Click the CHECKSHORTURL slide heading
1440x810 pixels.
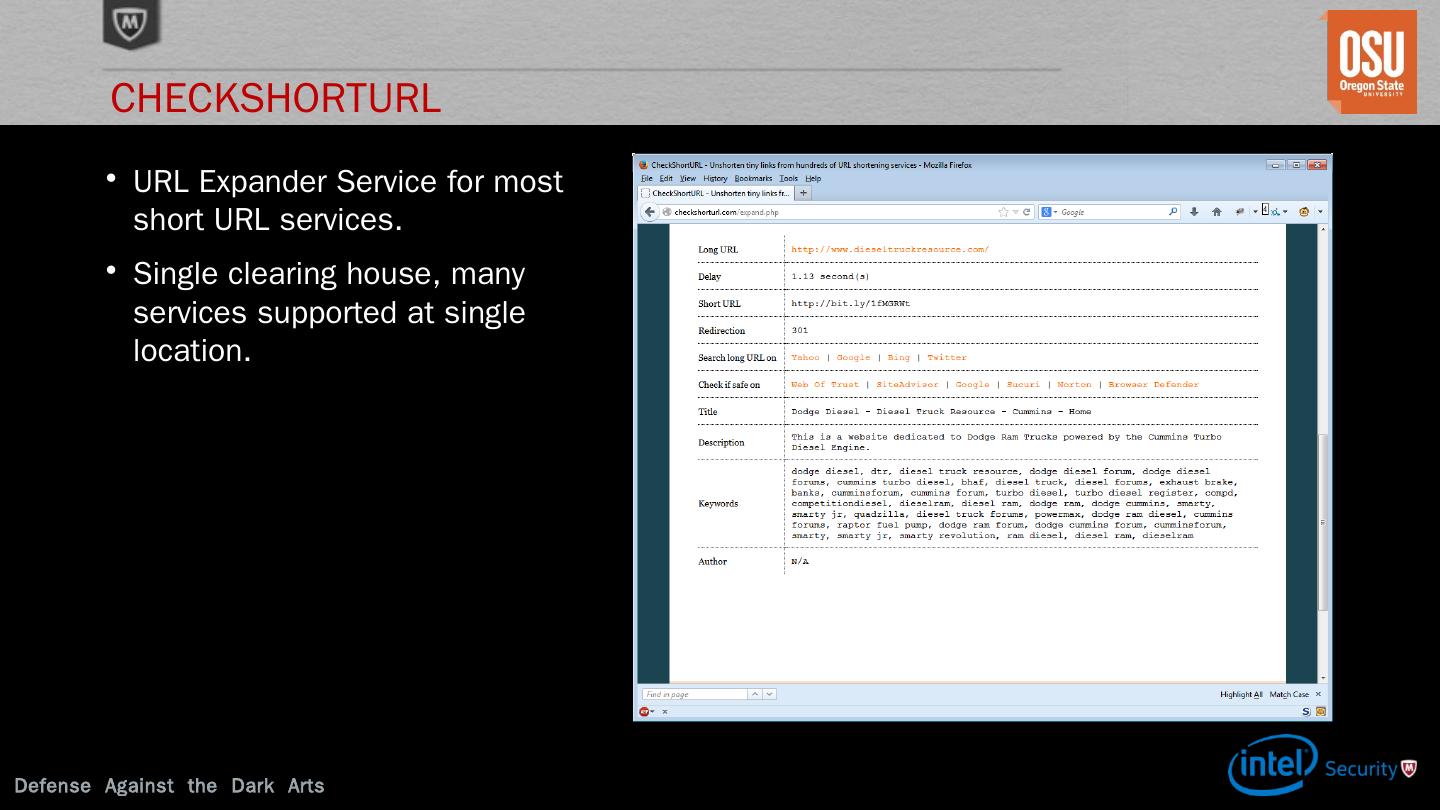(x=276, y=98)
